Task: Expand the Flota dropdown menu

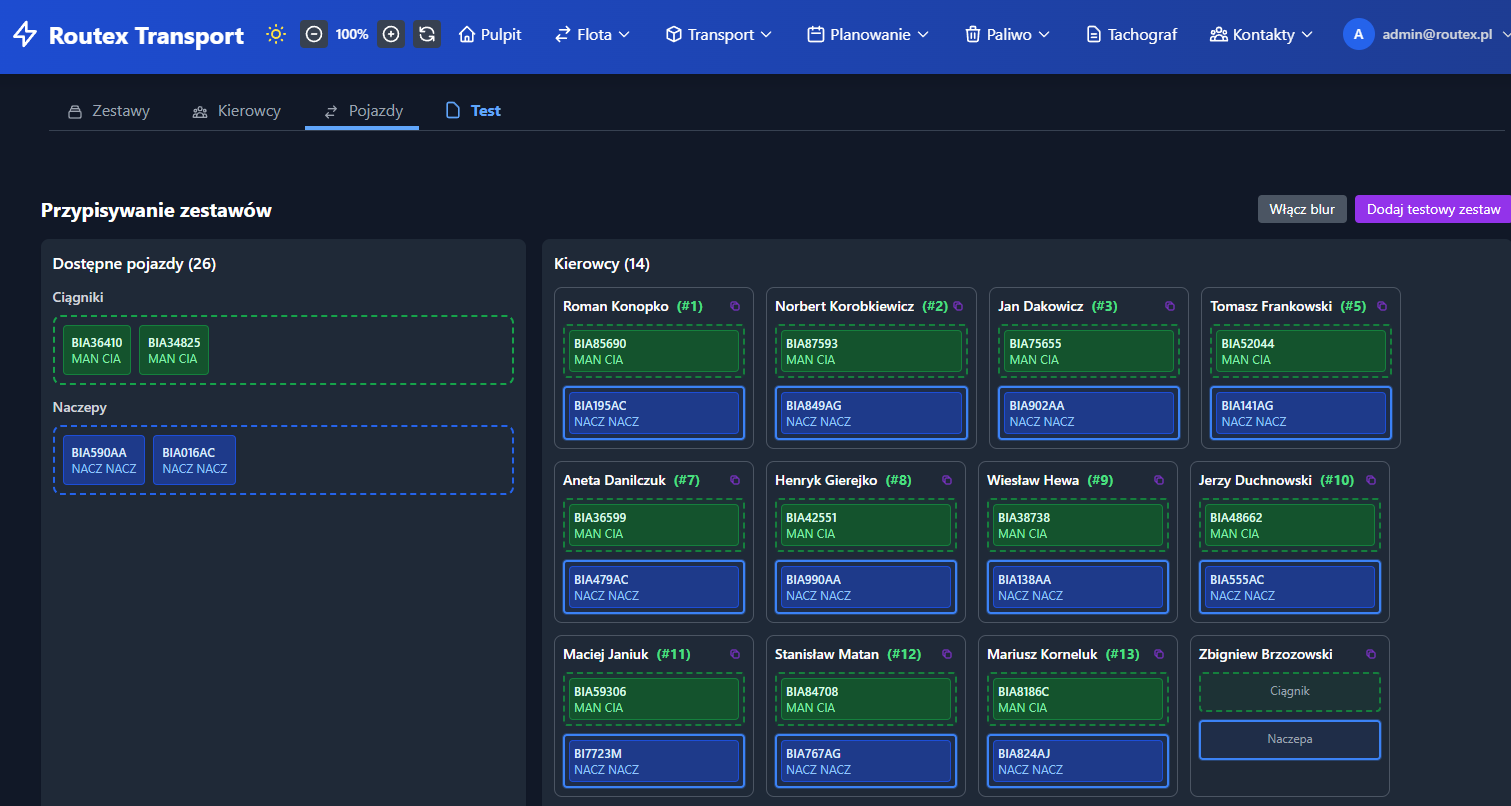Action: coord(593,34)
